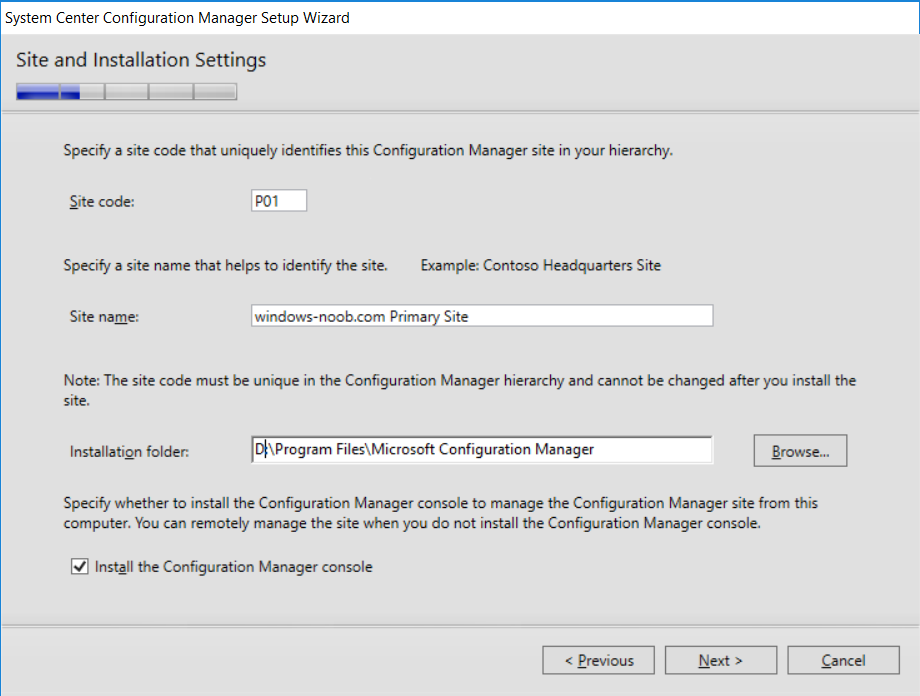Screen dimensions: 920x696
Task: Open the Browse... folder dialog
Action: [x=800, y=451]
